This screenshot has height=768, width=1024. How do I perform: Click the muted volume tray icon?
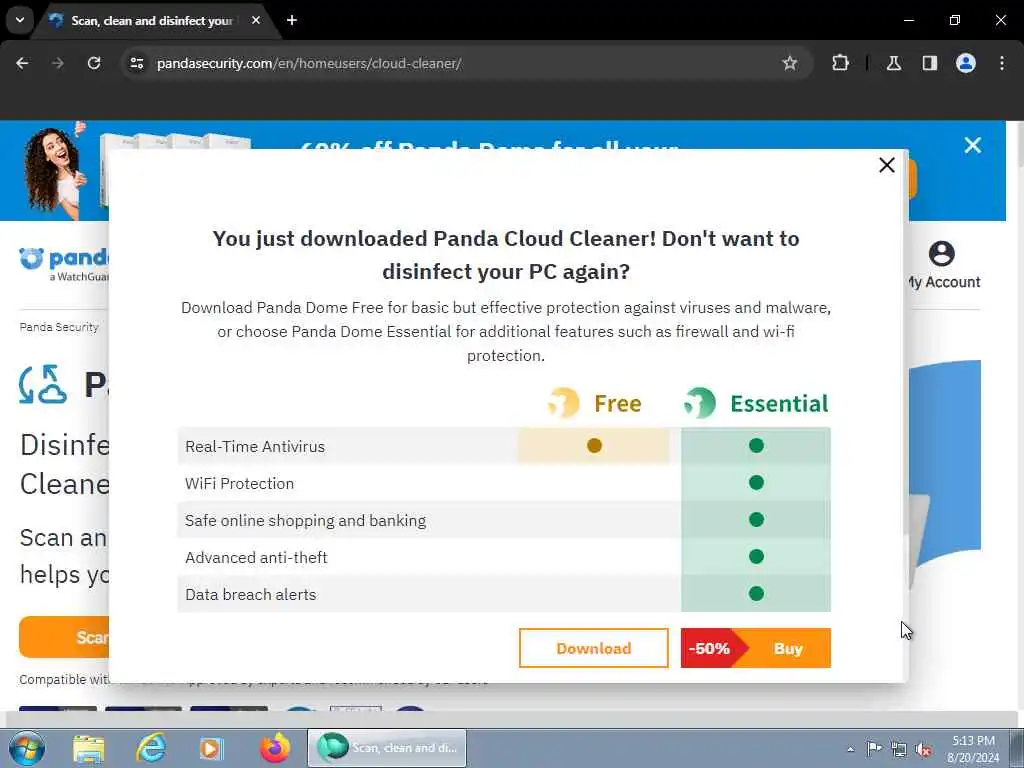[x=923, y=750]
